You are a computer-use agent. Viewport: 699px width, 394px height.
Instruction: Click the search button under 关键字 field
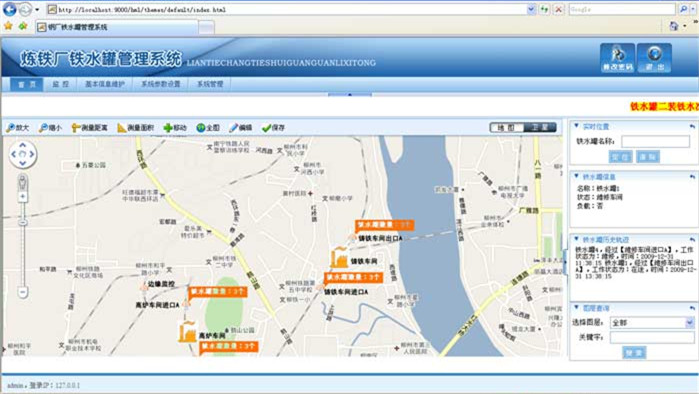coord(634,353)
